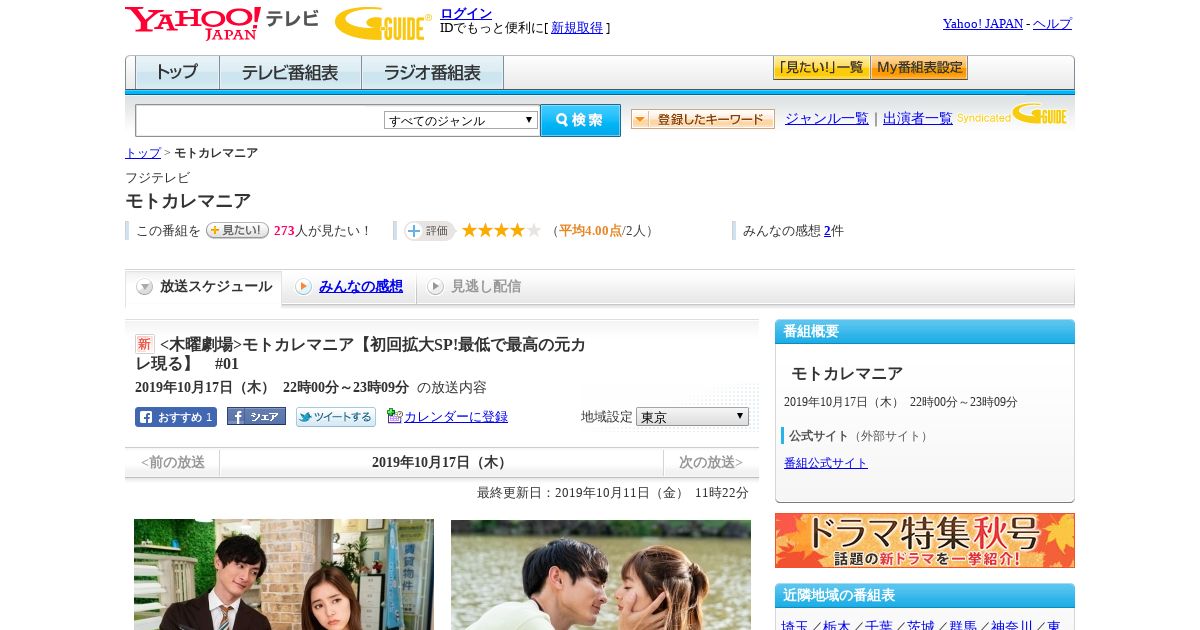
Task: Click the orange play icon beside みんなの感想
Action: (303, 287)
